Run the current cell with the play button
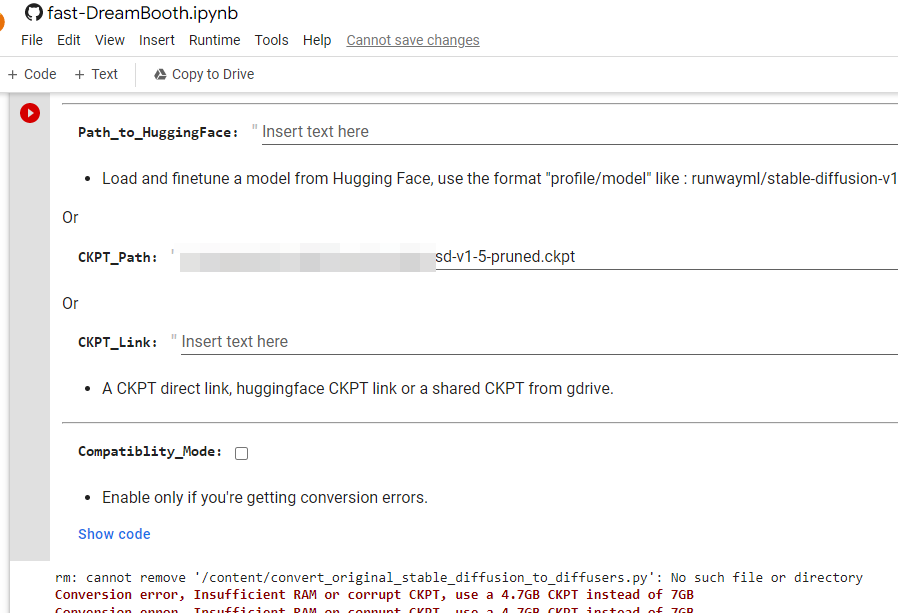898x613 pixels. pyautogui.click(x=29, y=112)
